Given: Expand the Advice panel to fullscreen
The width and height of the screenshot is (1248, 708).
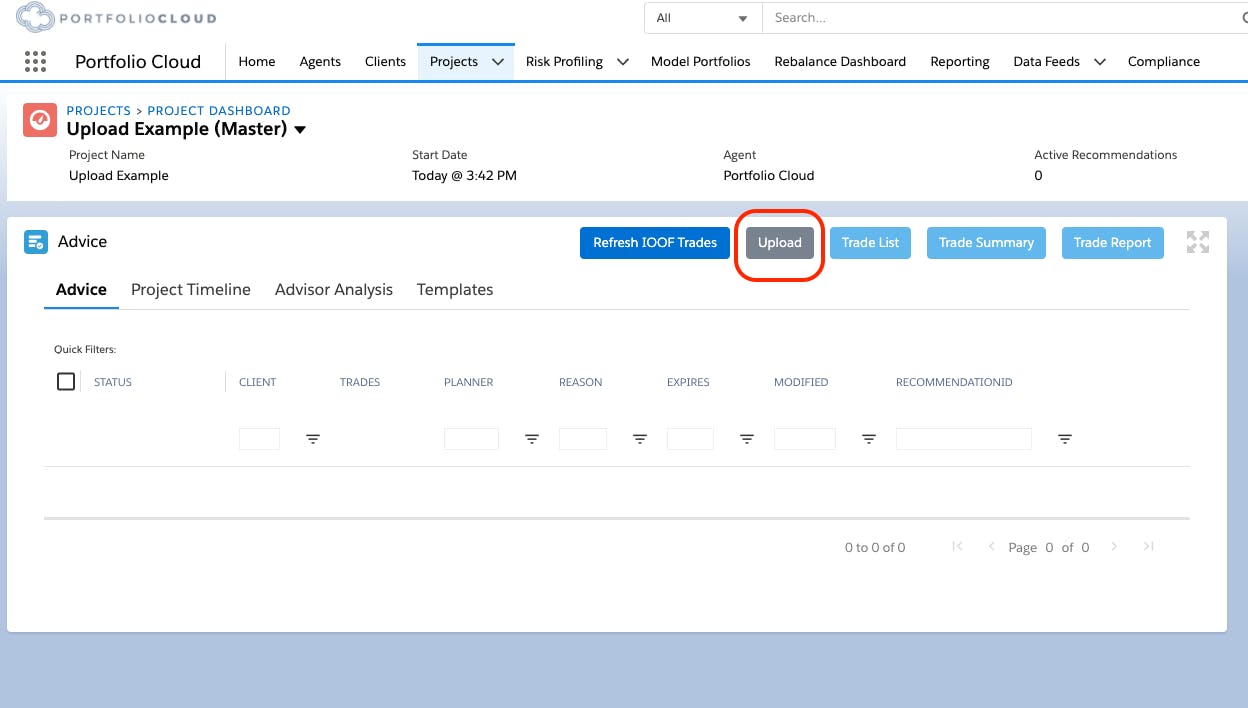Looking at the screenshot, I should pos(1198,242).
